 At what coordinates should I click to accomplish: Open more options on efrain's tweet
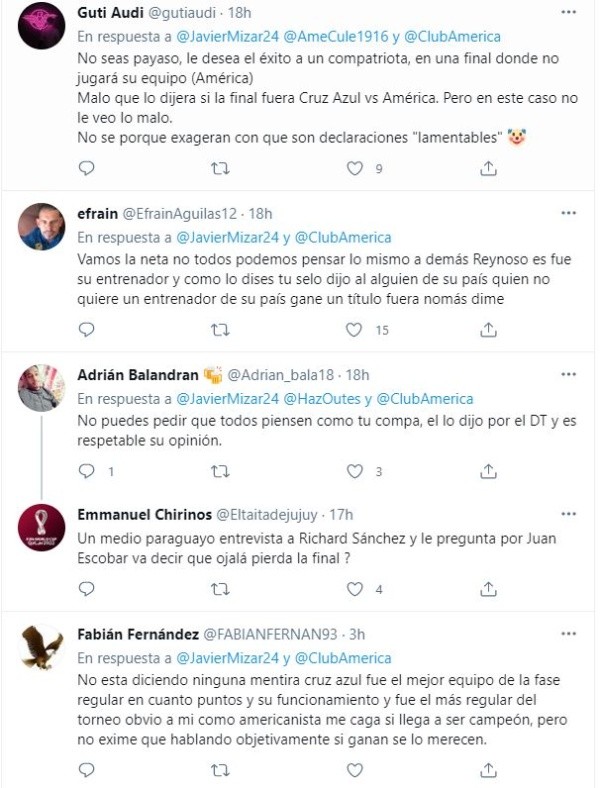click(x=568, y=213)
